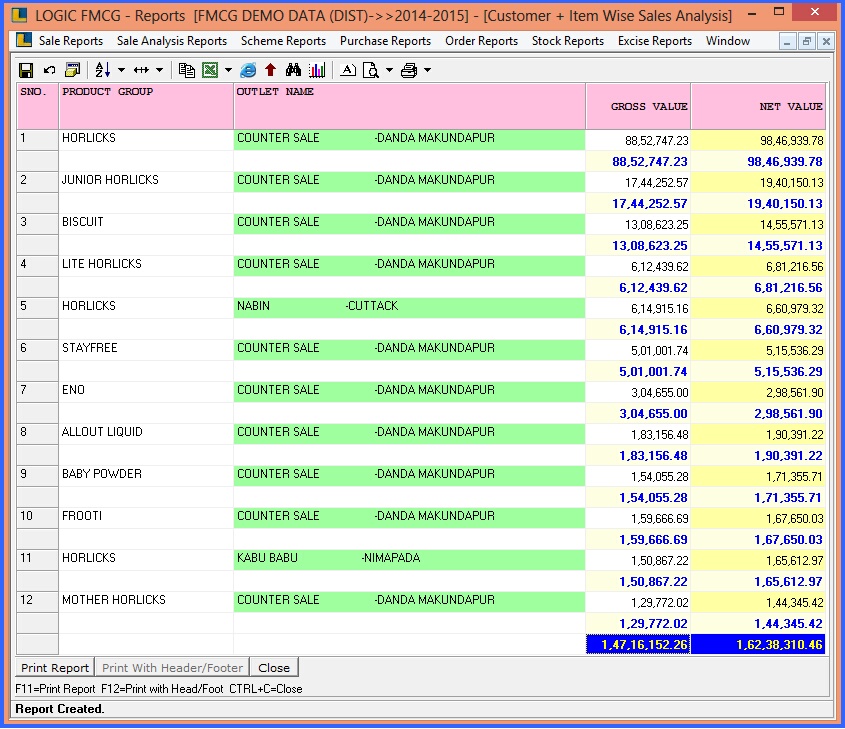Click bold subtotal 88,52,747.23 gross value
Image resolution: width=845 pixels, height=729 pixels.
(x=639, y=162)
